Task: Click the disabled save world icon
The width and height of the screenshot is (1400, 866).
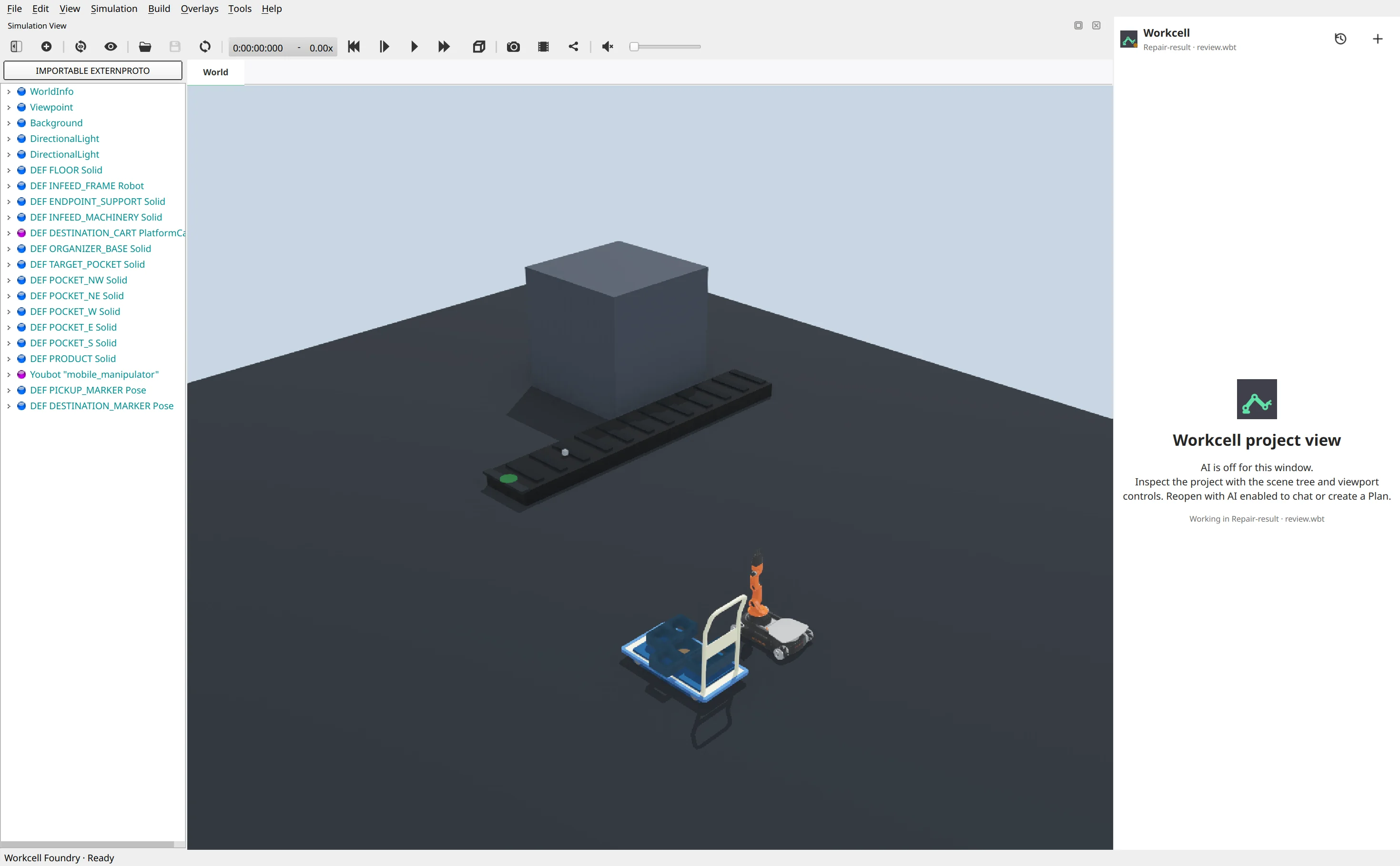Action: (175, 47)
